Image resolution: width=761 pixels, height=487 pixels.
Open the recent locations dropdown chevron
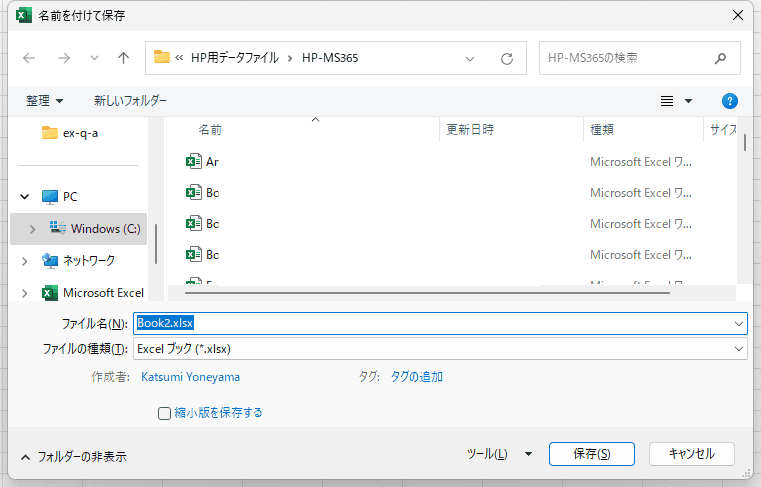94,58
